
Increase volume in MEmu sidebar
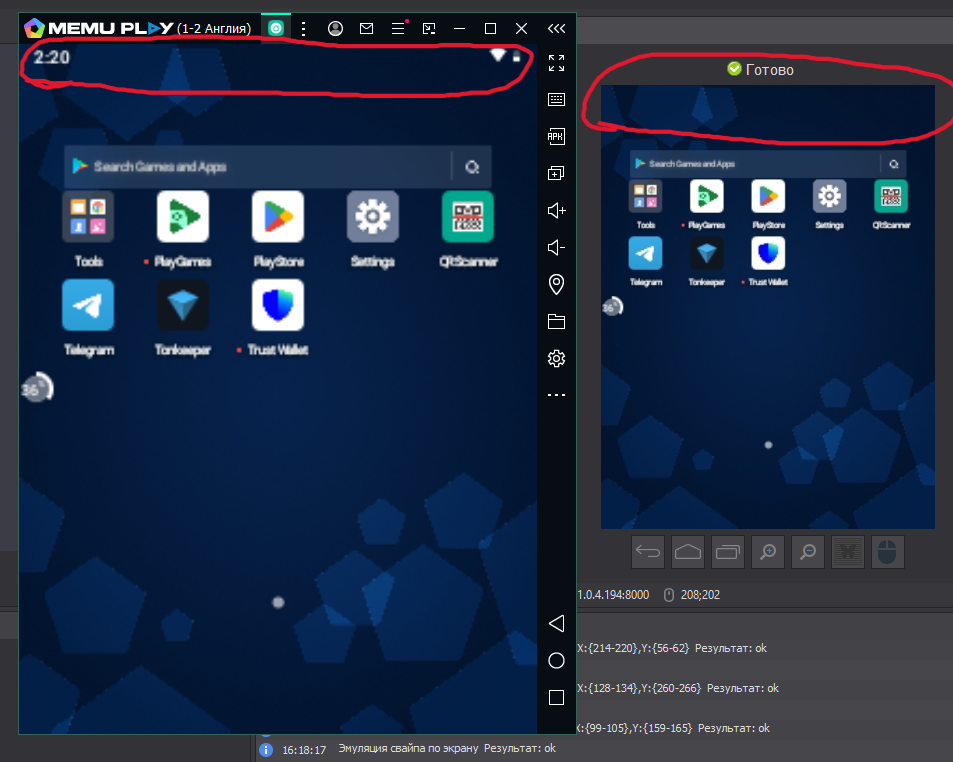coord(556,210)
